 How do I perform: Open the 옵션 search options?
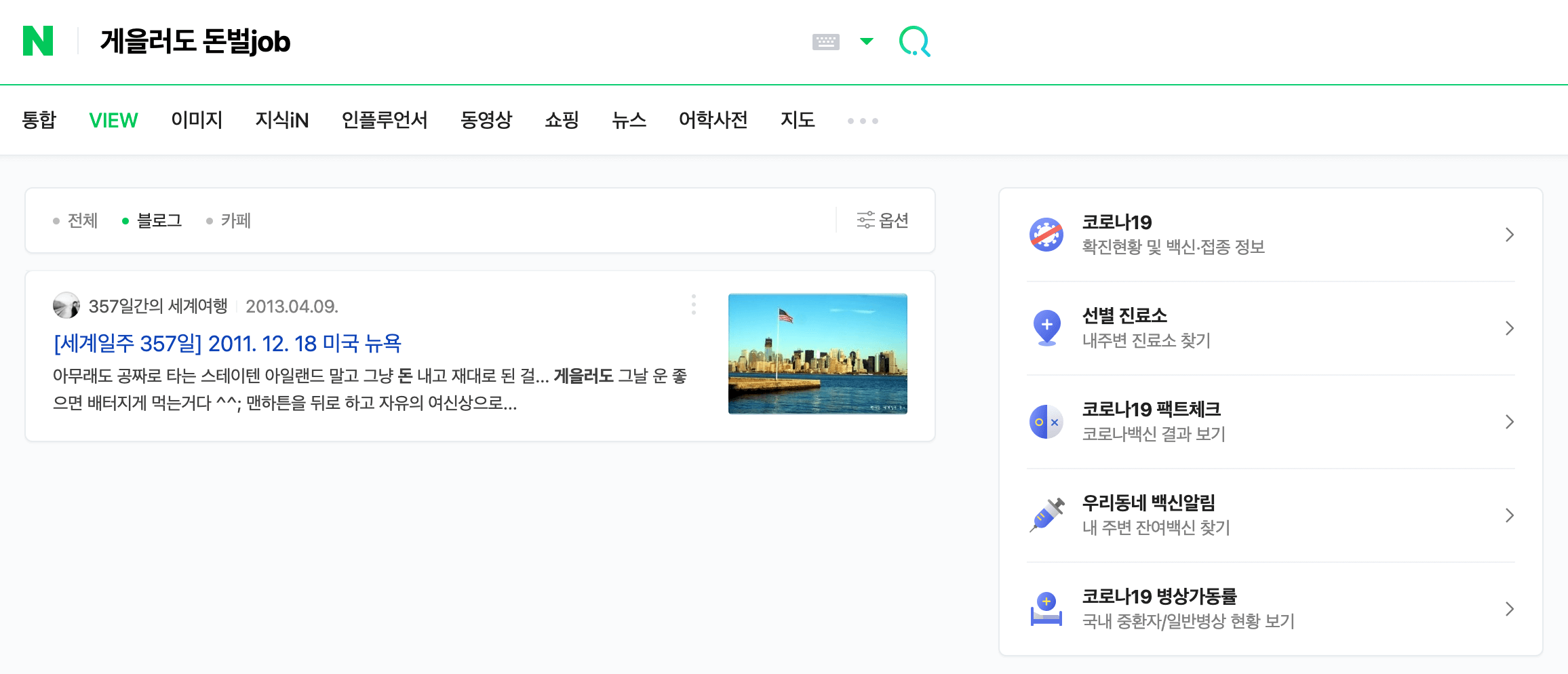tap(882, 220)
